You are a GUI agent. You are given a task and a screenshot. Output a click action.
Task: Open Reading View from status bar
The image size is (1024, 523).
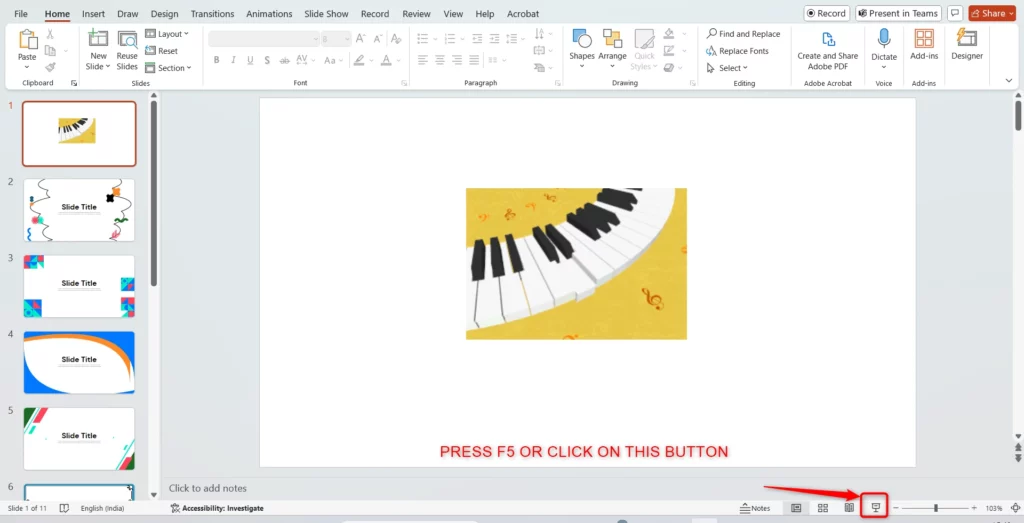pyautogui.click(x=849, y=508)
